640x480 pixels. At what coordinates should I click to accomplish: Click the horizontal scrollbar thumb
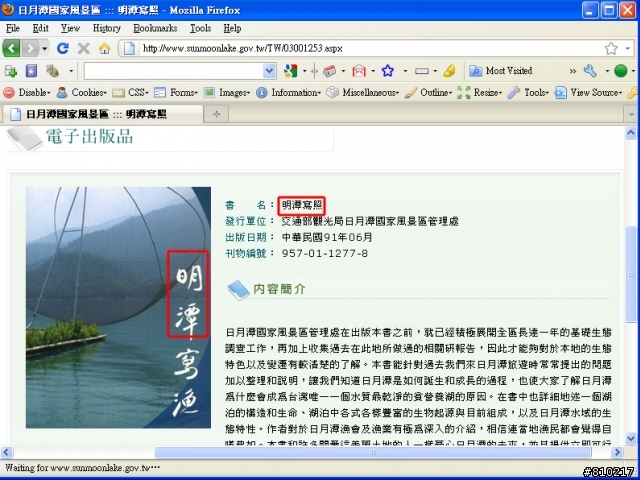click(373, 452)
